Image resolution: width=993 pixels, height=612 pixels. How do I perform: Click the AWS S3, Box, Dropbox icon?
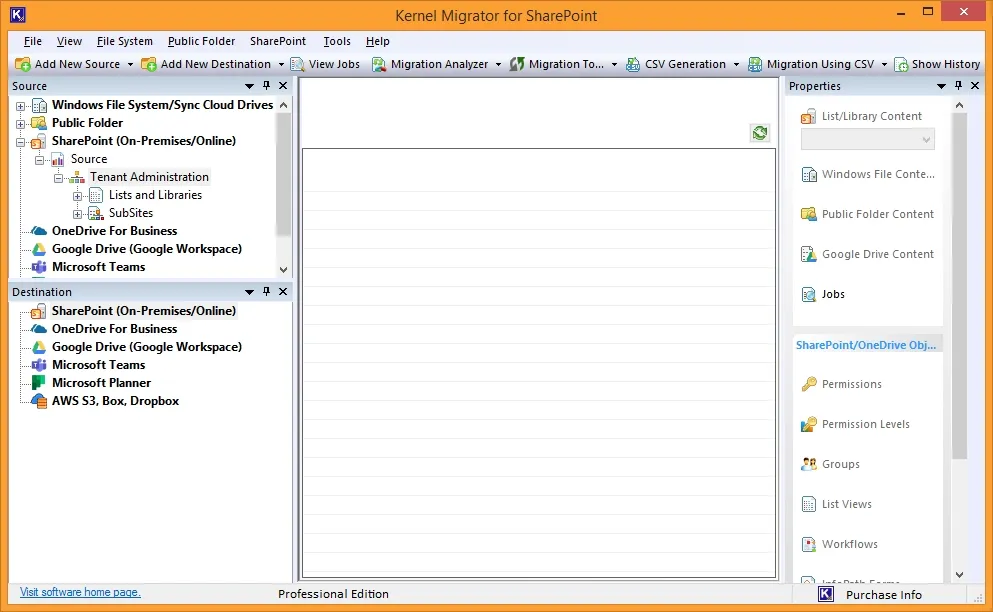(x=39, y=401)
